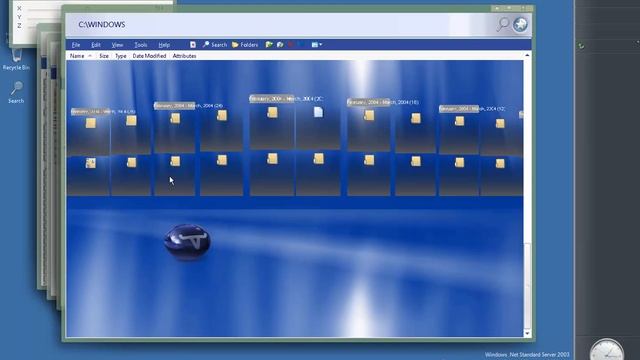Select the white document file icon
This screenshot has height=360, width=640.
tap(318, 112)
